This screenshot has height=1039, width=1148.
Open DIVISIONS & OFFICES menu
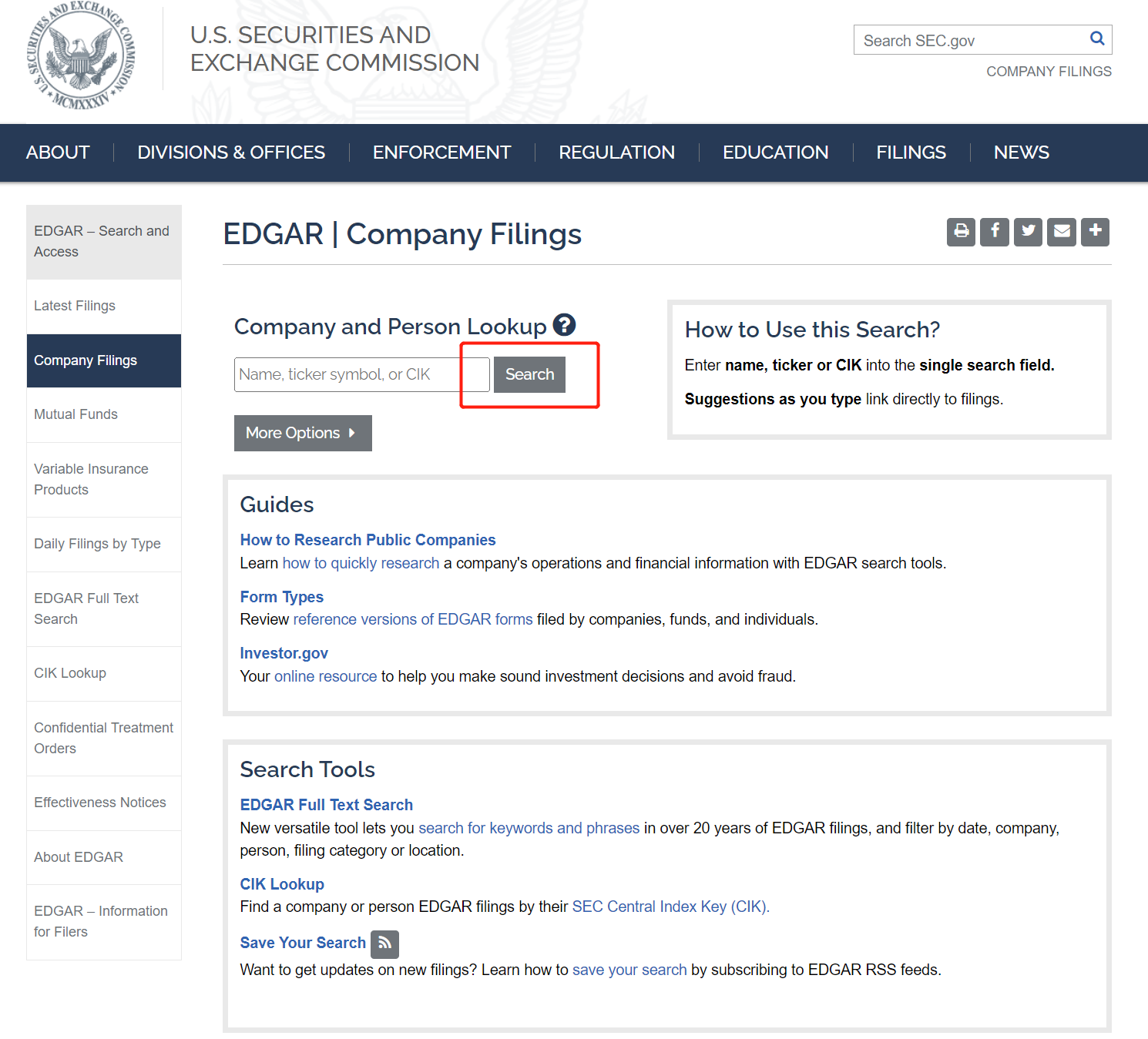tap(231, 152)
